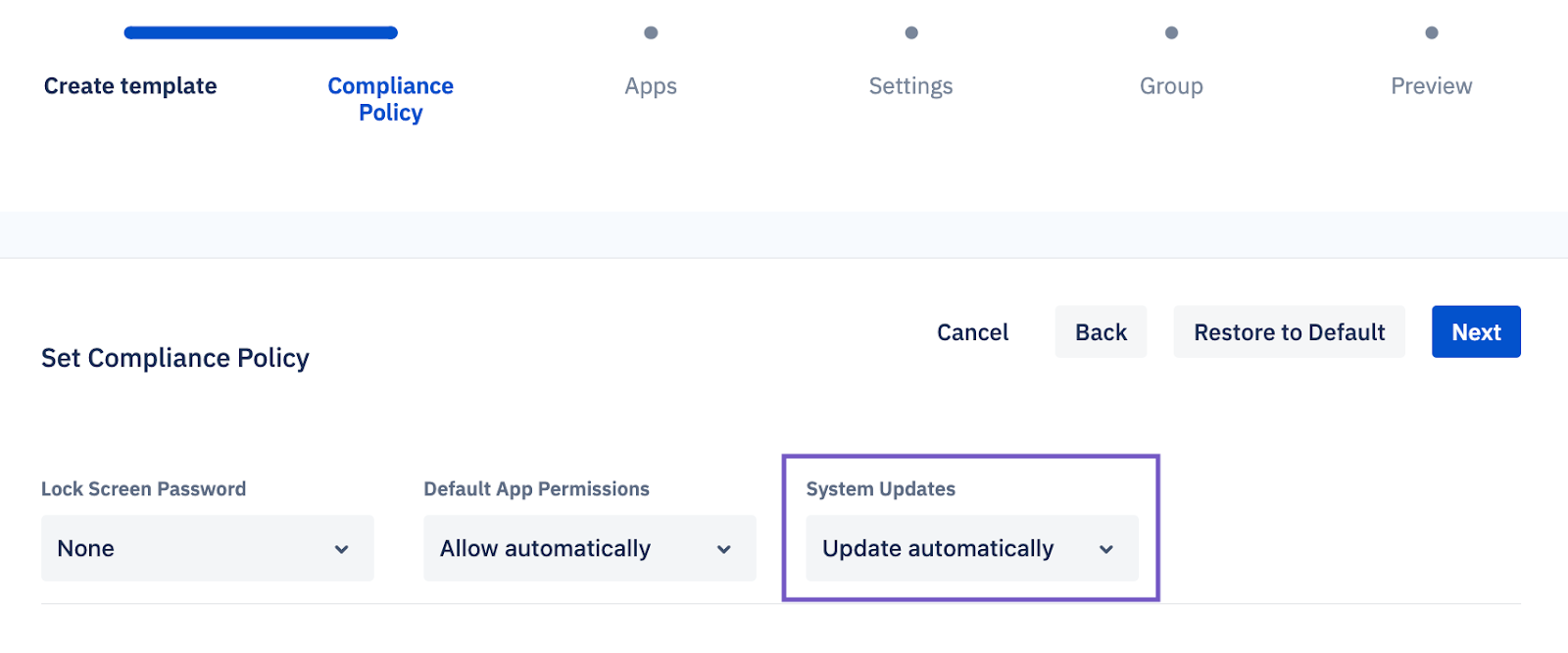Image resolution: width=1568 pixels, height=653 pixels.
Task: Click the step dot above Apps
Action: click(651, 32)
